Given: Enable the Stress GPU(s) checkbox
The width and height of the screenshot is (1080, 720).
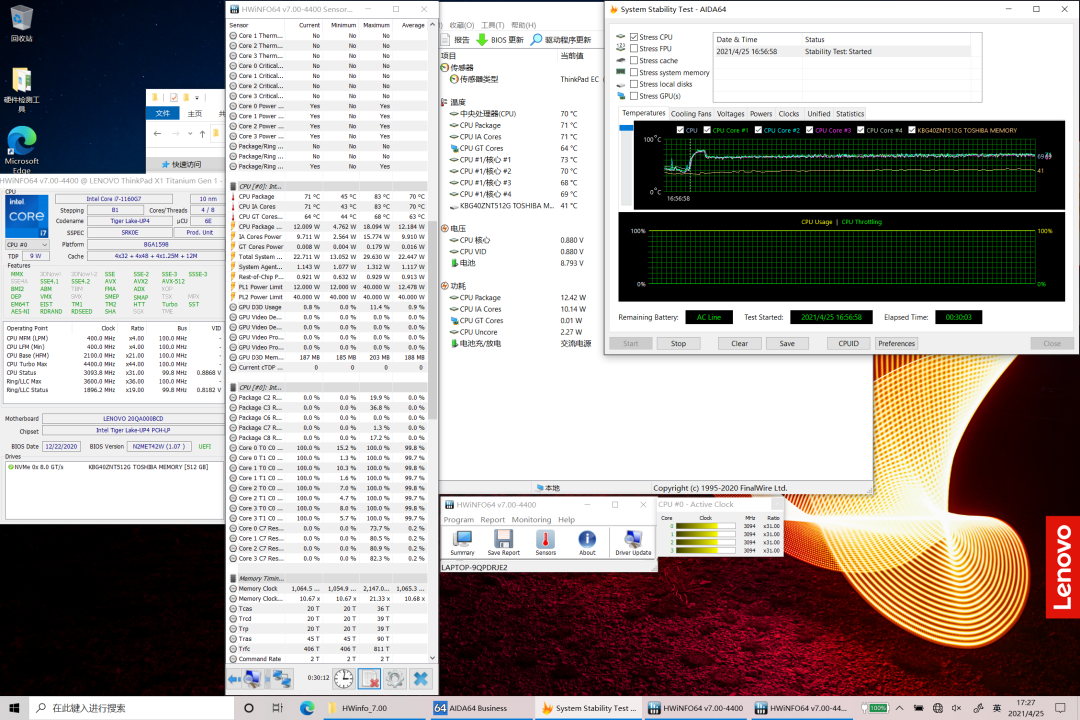Looking at the screenshot, I should 634,96.
